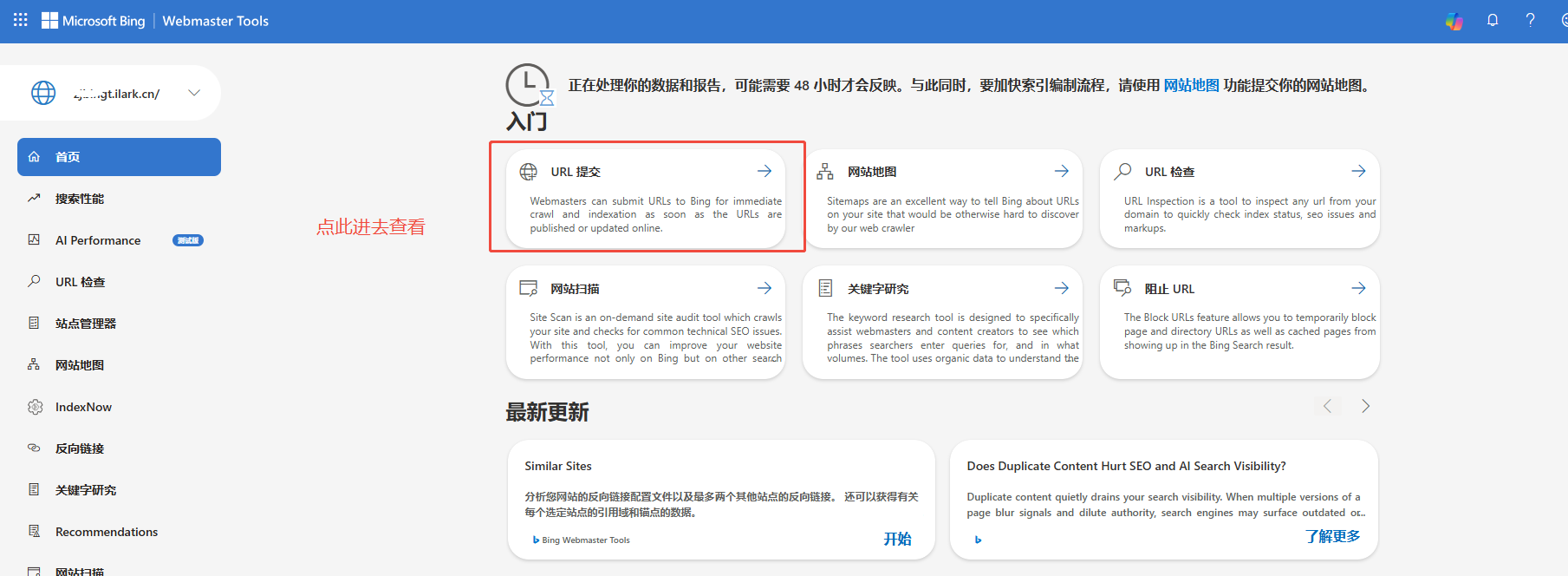This screenshot has width=1568, height=576.
Task: Follow the 网站地图 link in notice text
Action: pos(1191,85)
